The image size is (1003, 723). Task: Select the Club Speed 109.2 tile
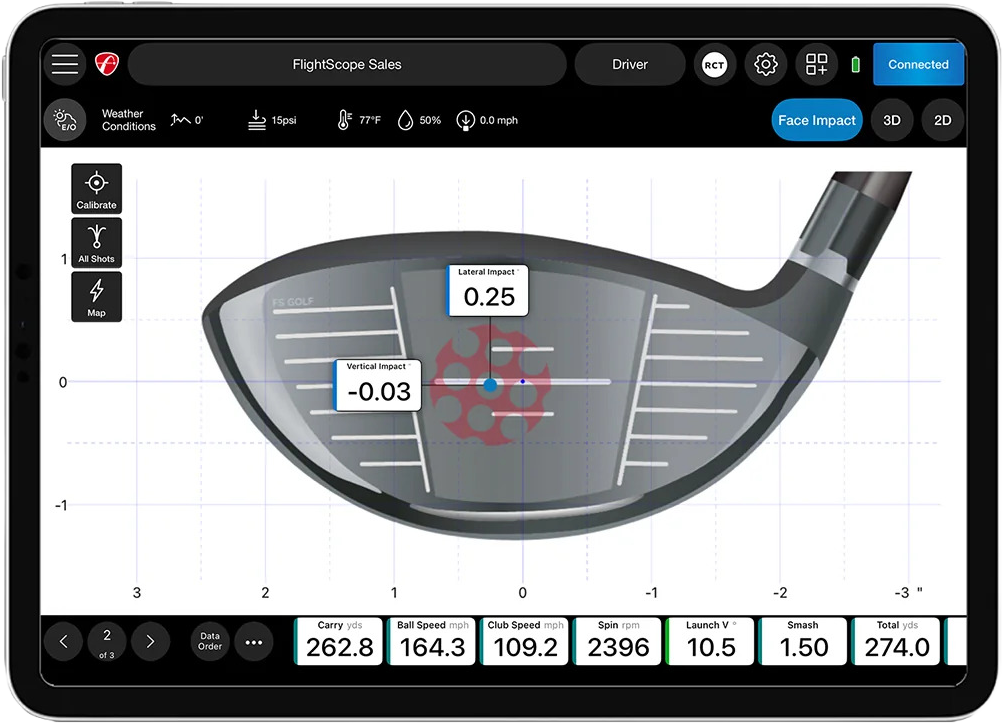[x=525, y=641]
